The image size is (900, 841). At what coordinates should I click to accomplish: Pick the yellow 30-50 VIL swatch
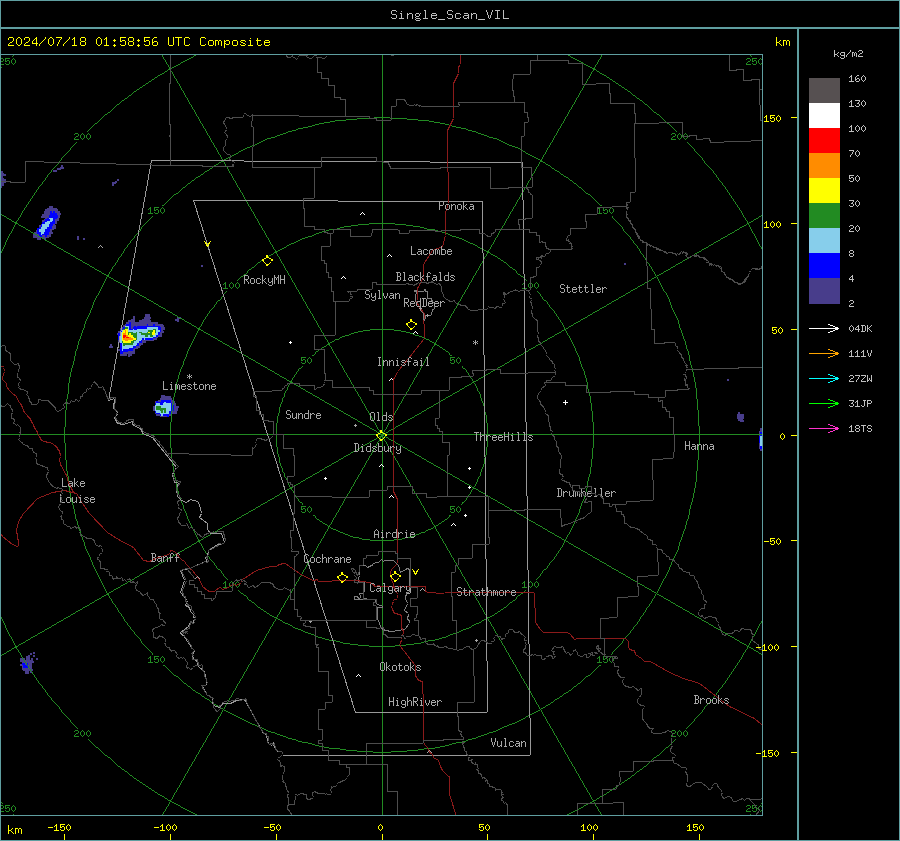point(824,191)
